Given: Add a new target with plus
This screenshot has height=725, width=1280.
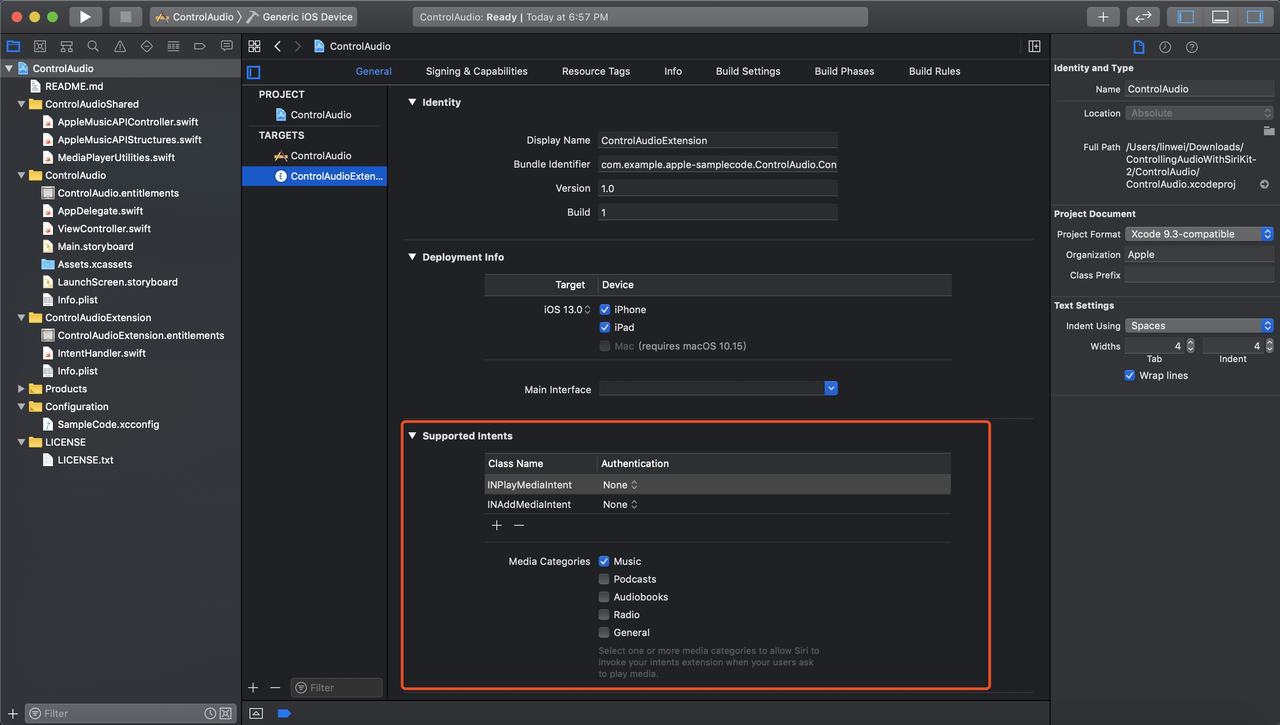Looking at the screenshot, I should click(x=253, y=688).
